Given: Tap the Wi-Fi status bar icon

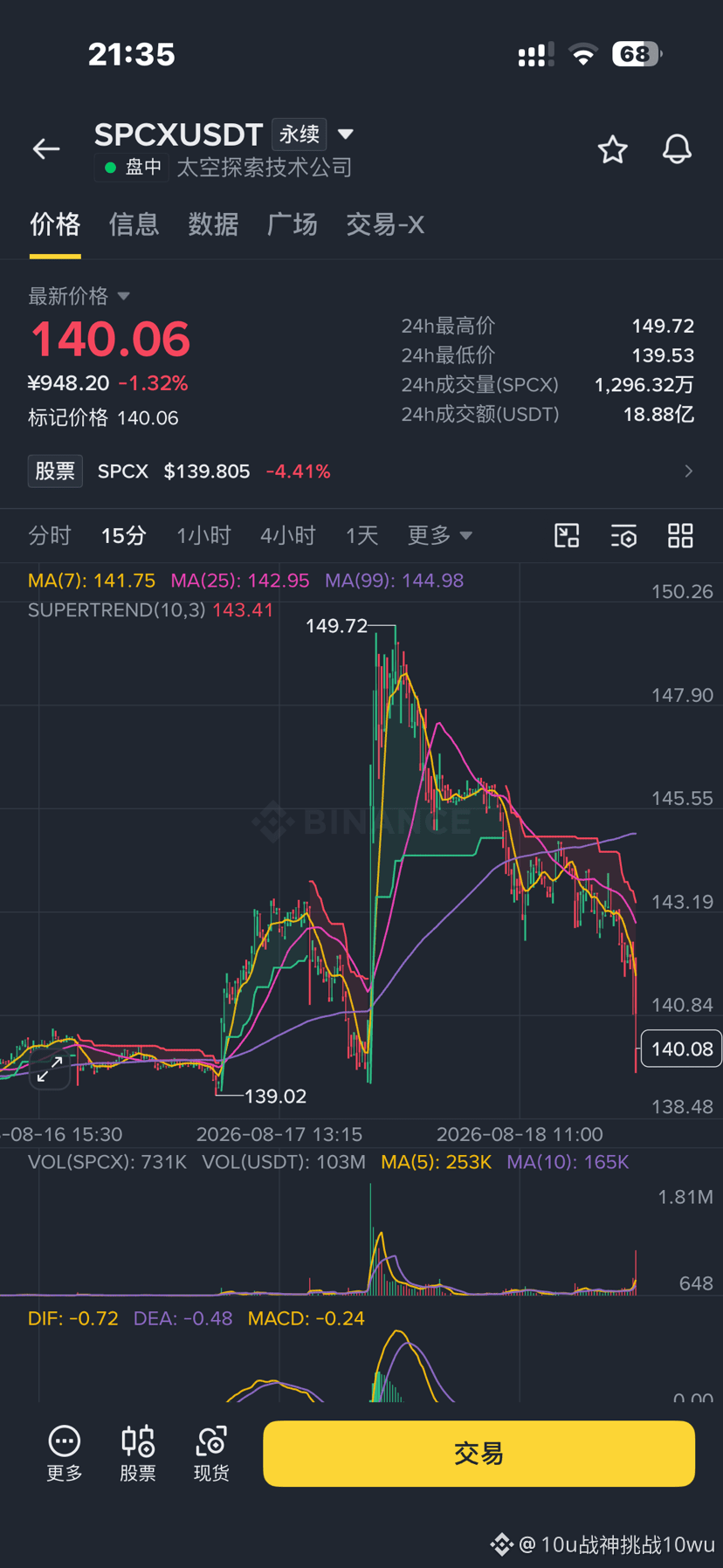Looking at the screenshot, I should (583, 54).
